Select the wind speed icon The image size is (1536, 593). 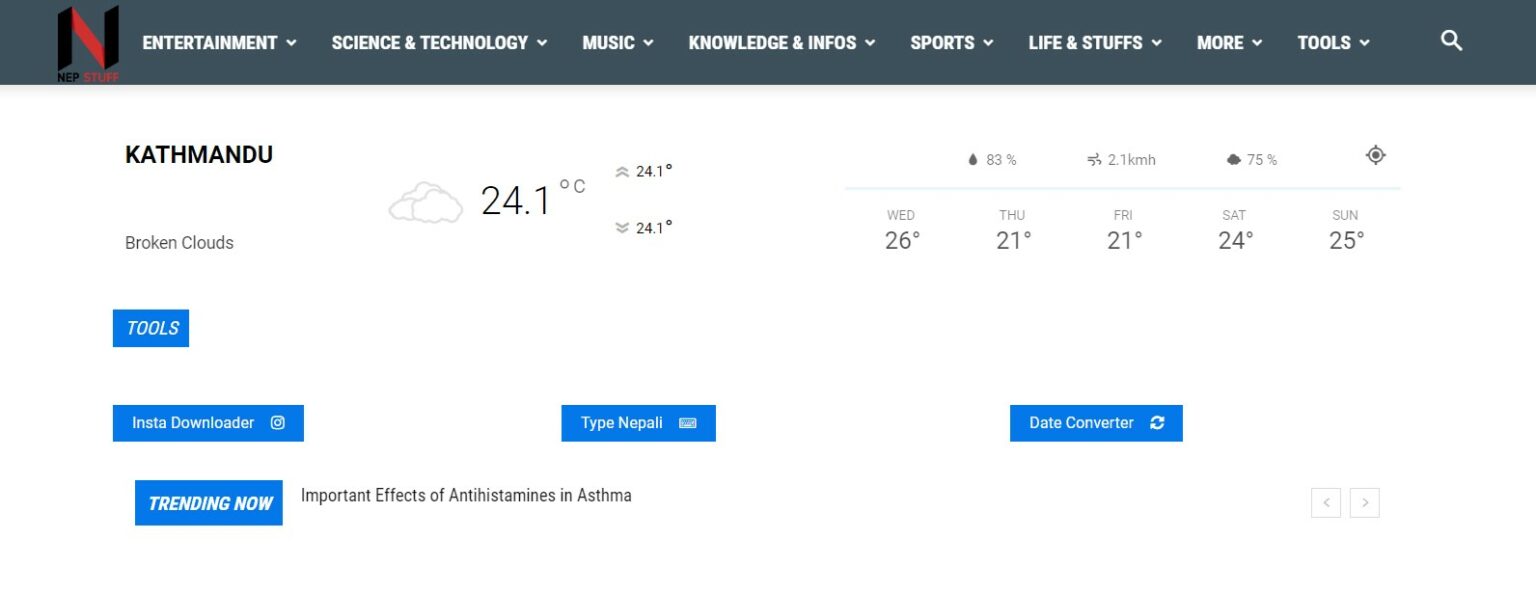pyautogui.click(x=1094, y=159)
